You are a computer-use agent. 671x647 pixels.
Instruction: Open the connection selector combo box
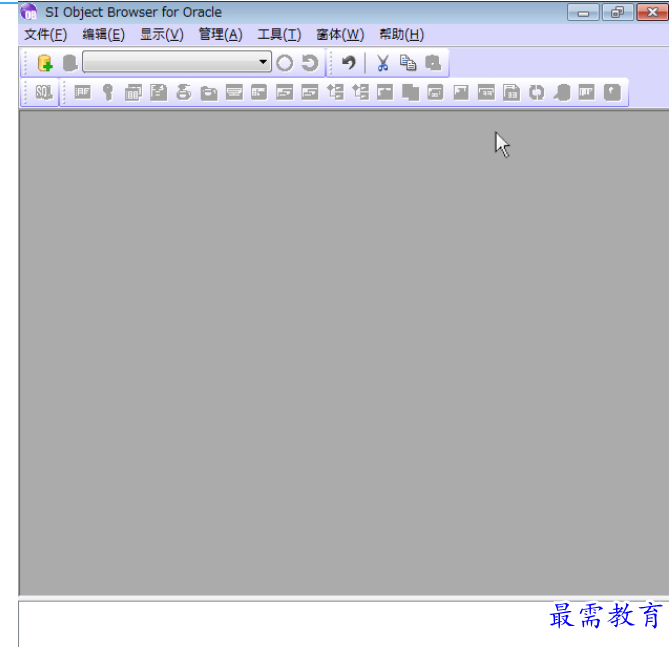coord(177,62)
